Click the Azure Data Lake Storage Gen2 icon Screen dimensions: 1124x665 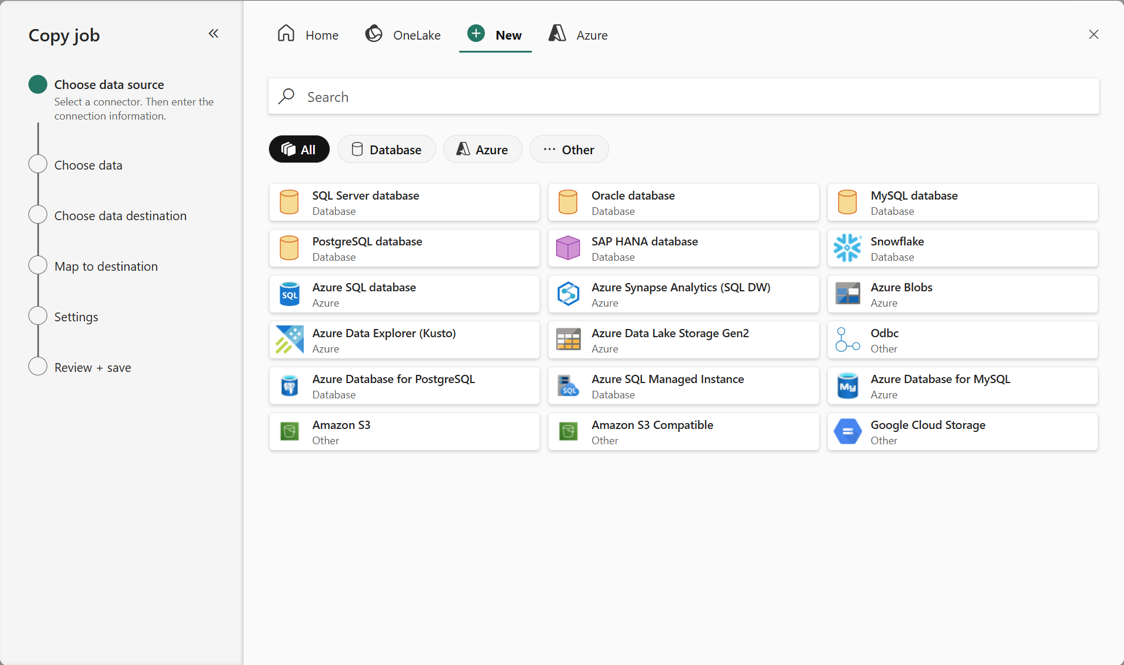568,340
